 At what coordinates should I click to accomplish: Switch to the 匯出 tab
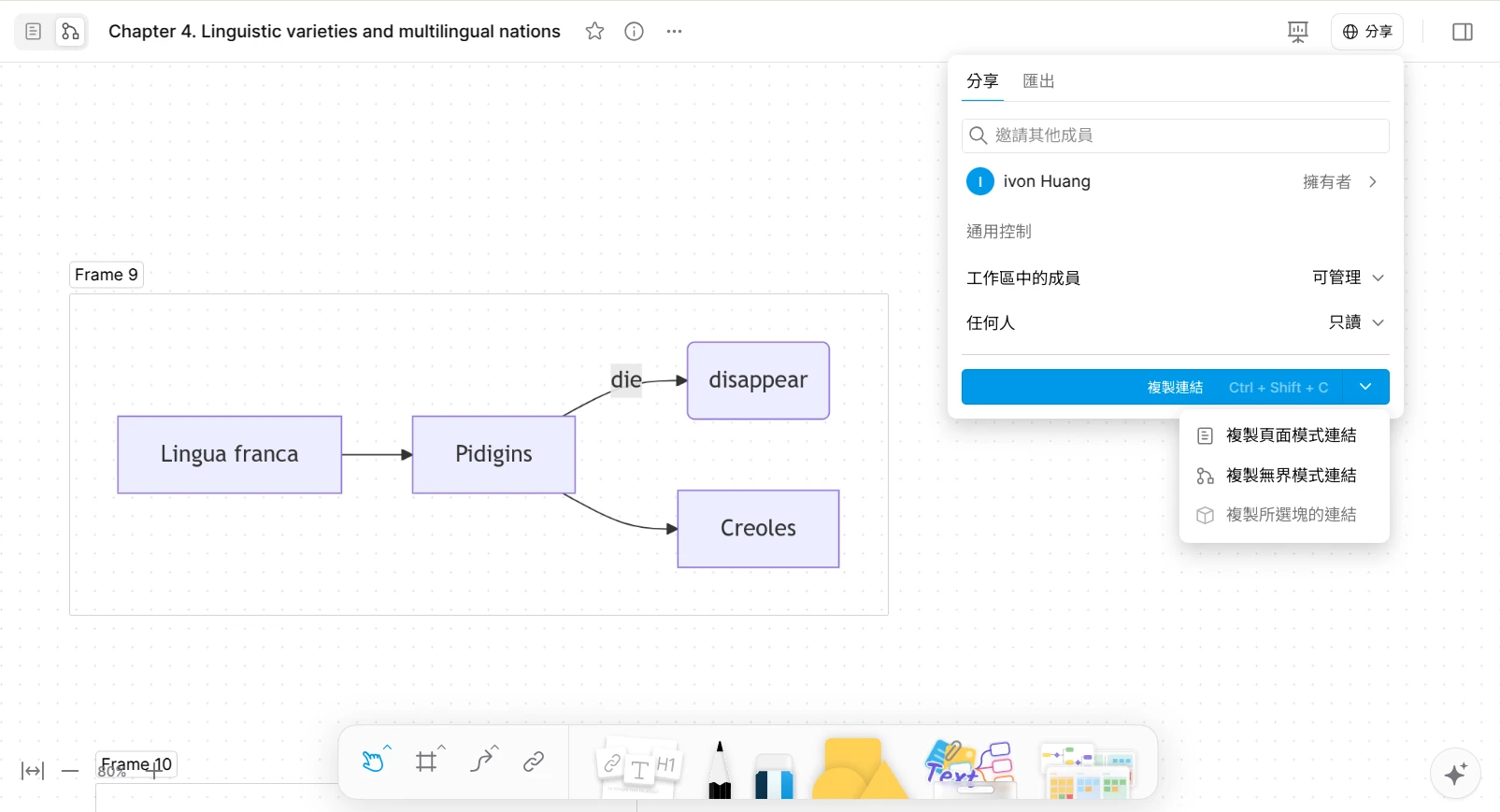[1038, 81]
